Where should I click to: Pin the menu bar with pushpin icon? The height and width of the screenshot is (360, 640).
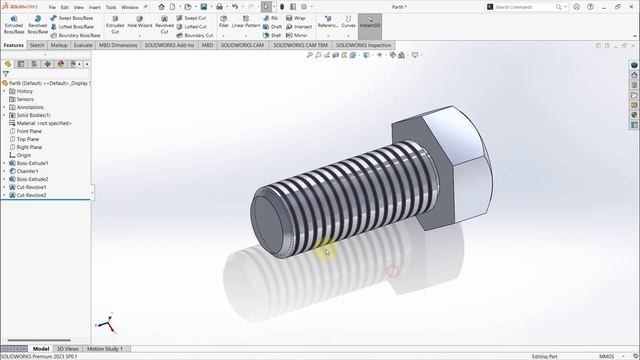pos(145,7)
